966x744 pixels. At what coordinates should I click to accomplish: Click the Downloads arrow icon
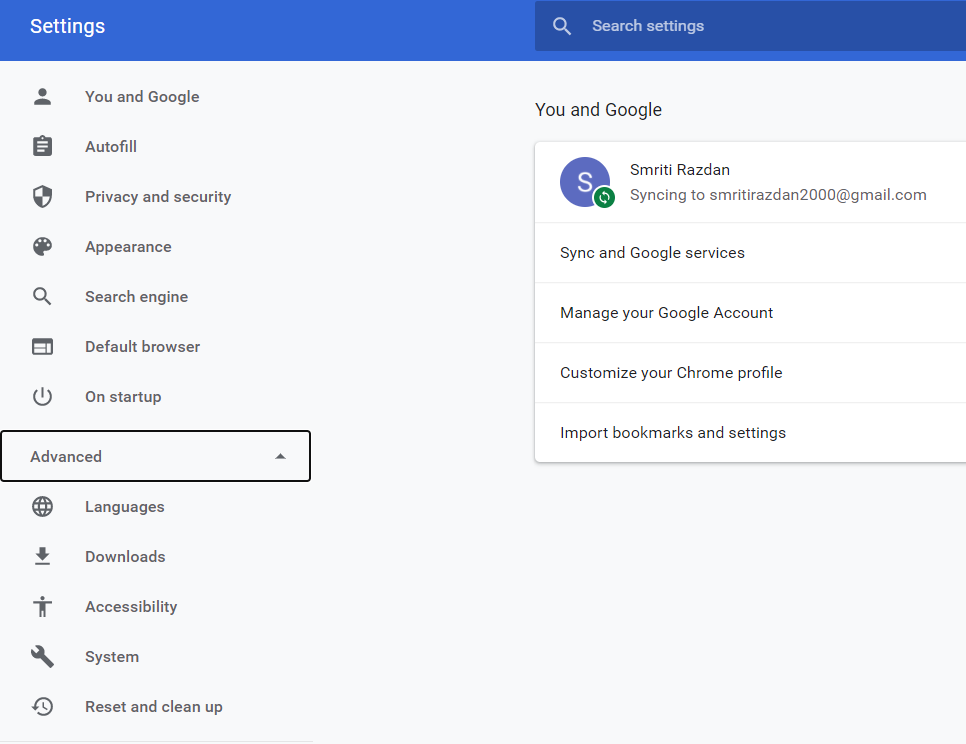click(x=43, y=557)
